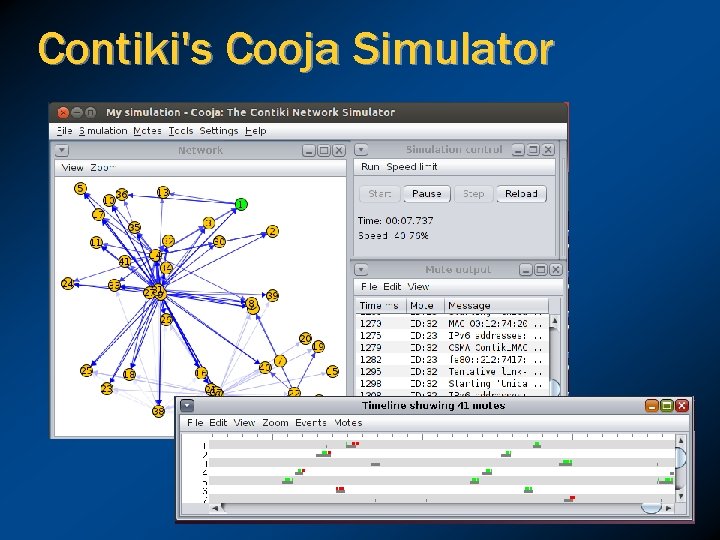Open Speed limit menu
The height and width of the screenshot is (540, 720).
(412, 167)
